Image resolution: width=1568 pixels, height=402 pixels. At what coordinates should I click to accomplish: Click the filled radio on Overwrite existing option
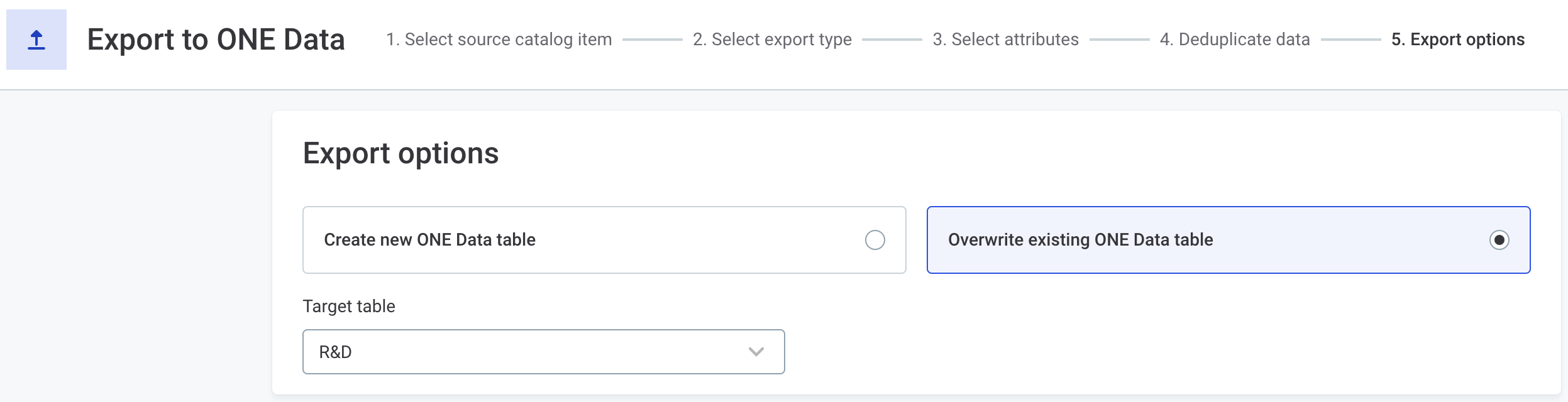click(1499, 239)
